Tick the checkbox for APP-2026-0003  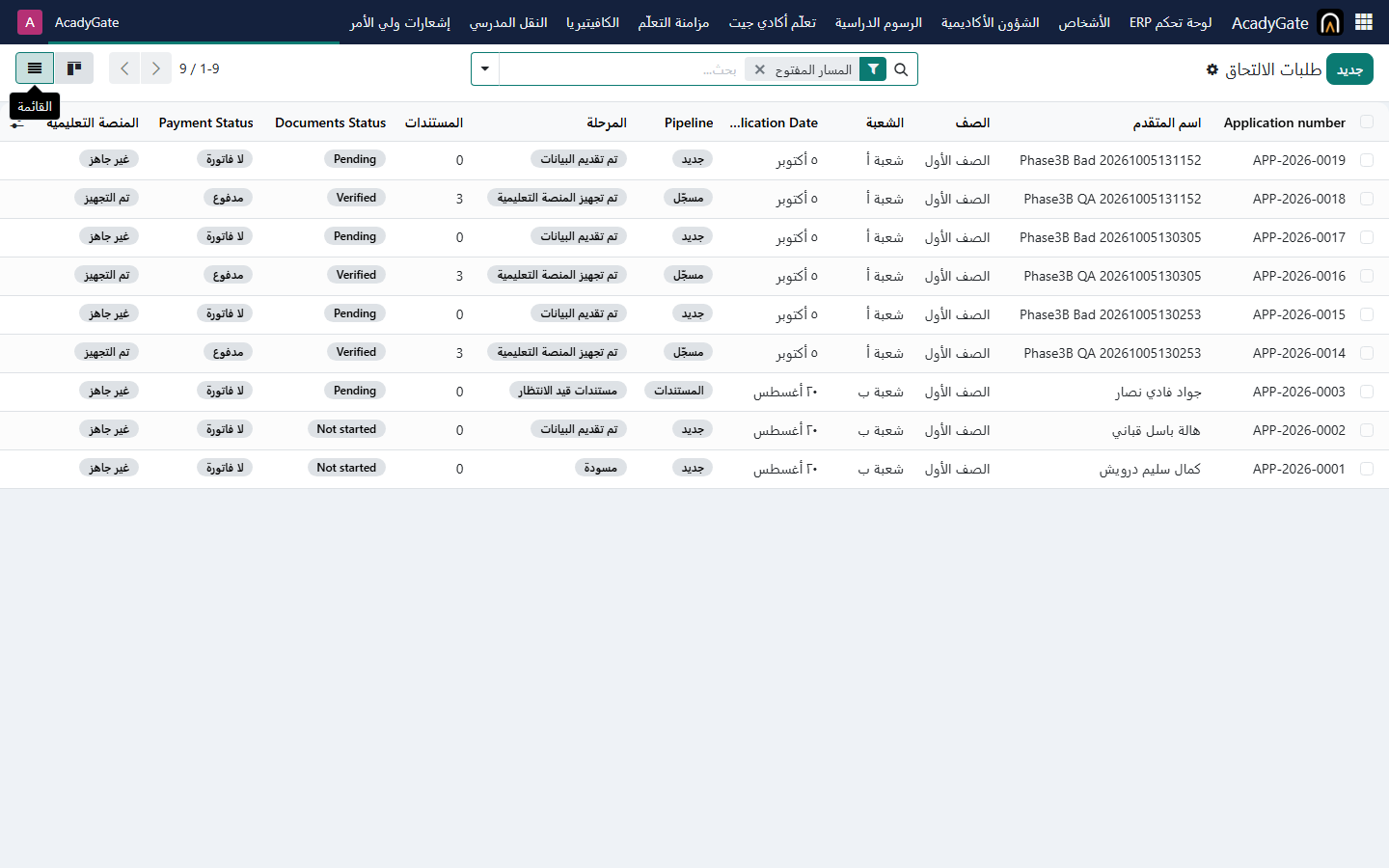tap(1366, 392)
